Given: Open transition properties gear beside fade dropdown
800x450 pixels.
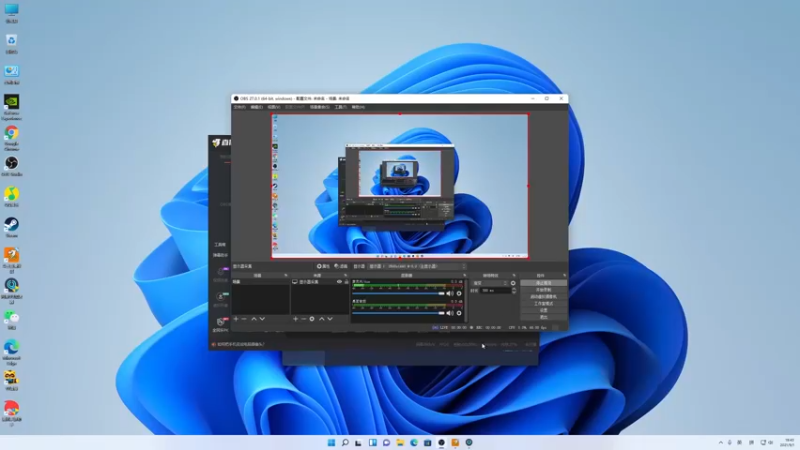Looking at the screenshot, I should [513, 283].
